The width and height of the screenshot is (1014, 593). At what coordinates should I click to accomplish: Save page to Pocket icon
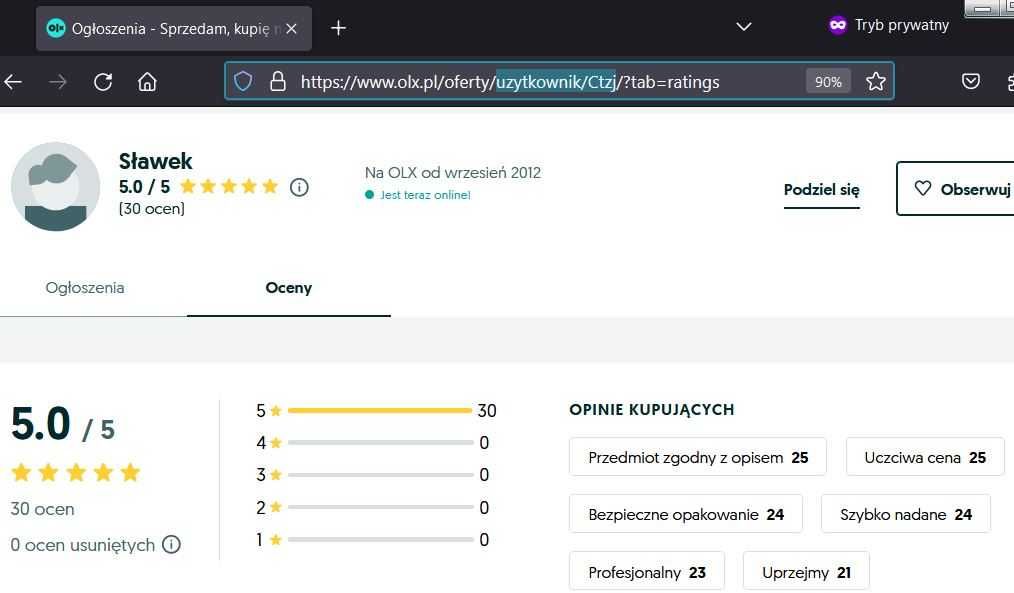pos(971,81)
